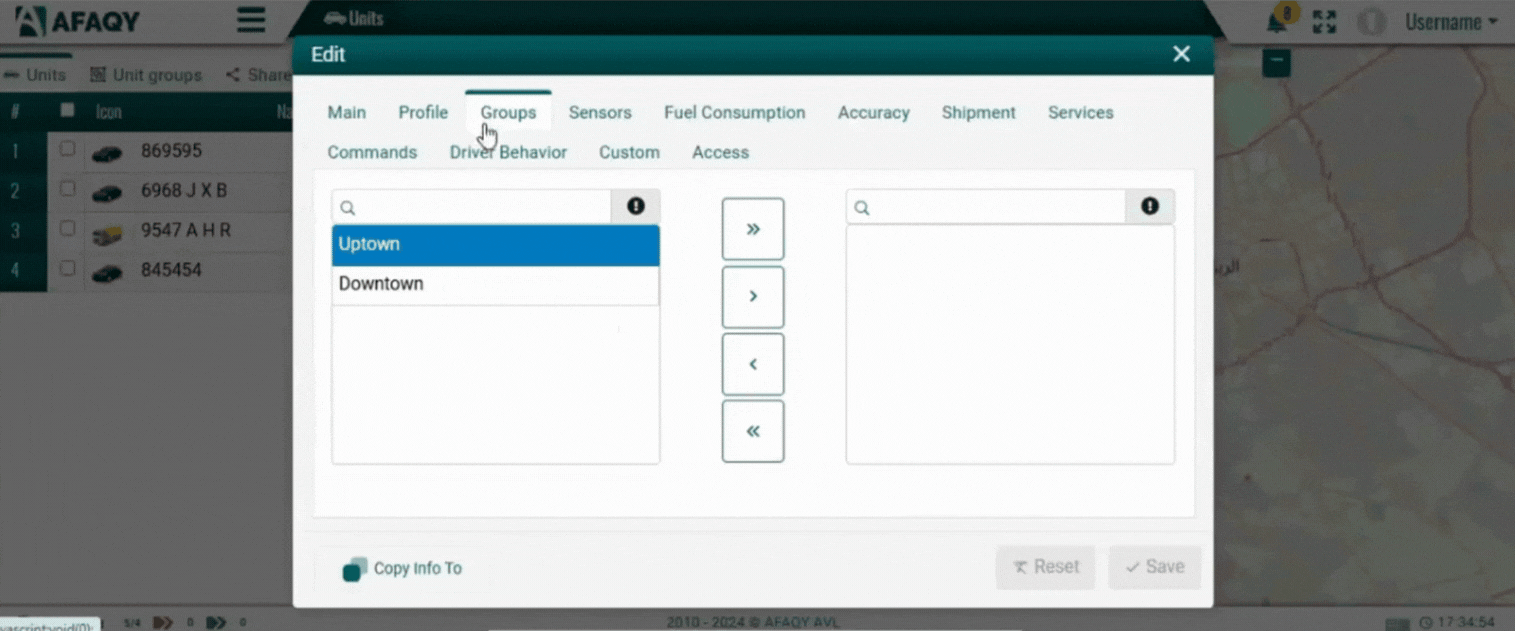
Task: Click the move selected left arrow
Action: (x=753, y=364)
